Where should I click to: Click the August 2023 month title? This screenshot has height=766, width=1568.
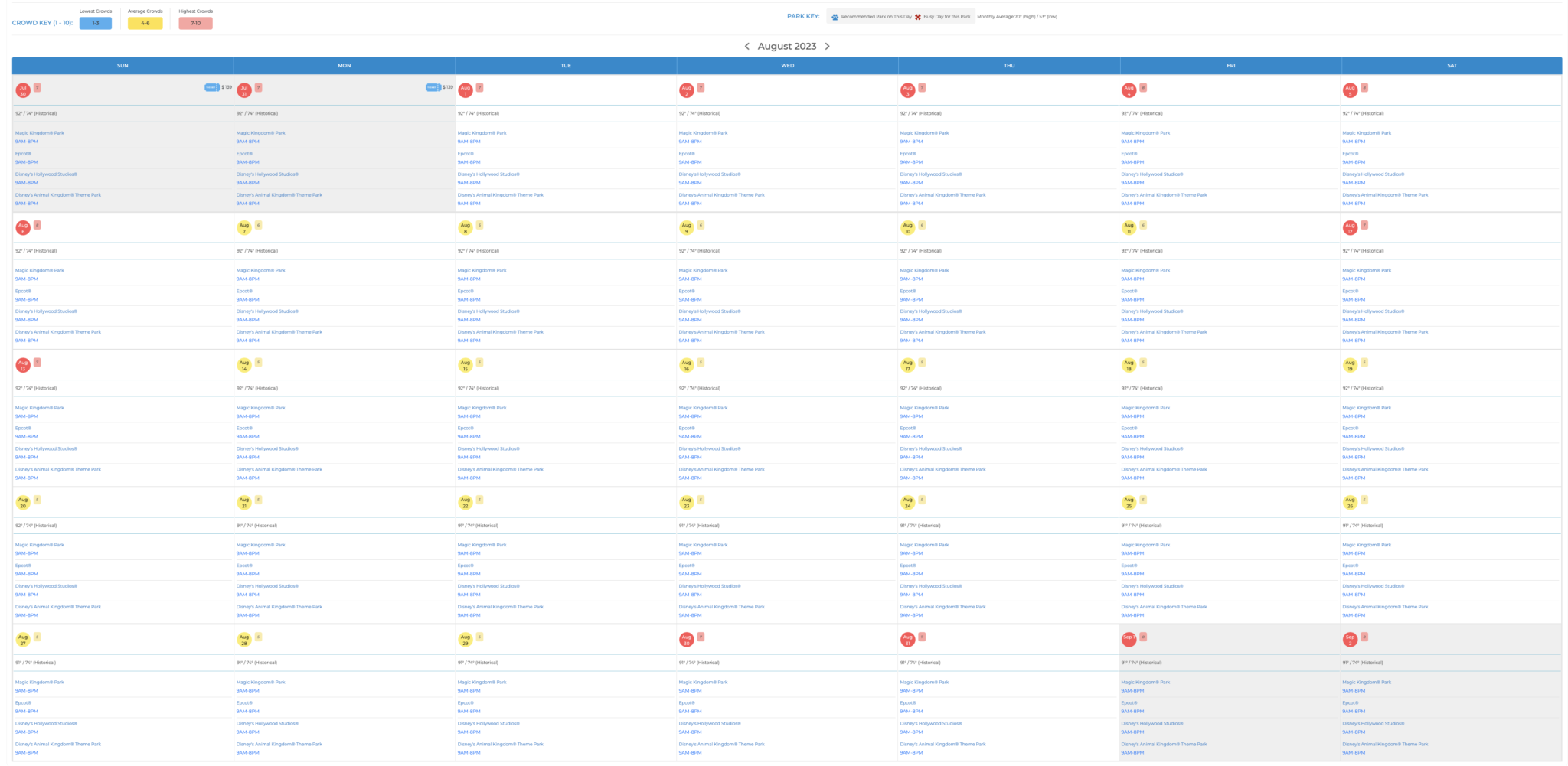786,47
